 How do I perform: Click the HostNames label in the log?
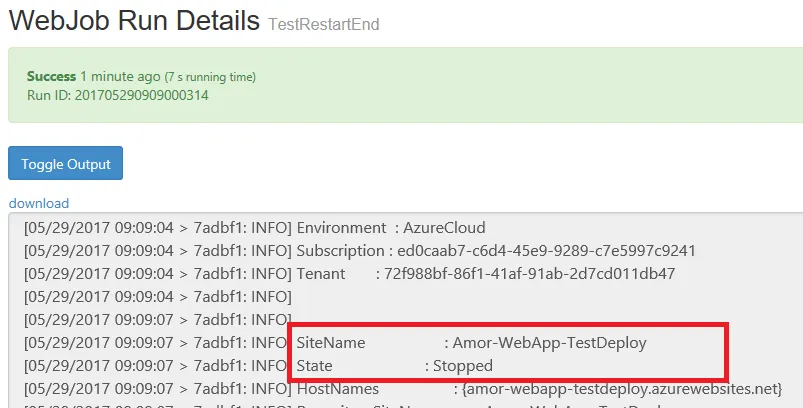pos(338,388)
